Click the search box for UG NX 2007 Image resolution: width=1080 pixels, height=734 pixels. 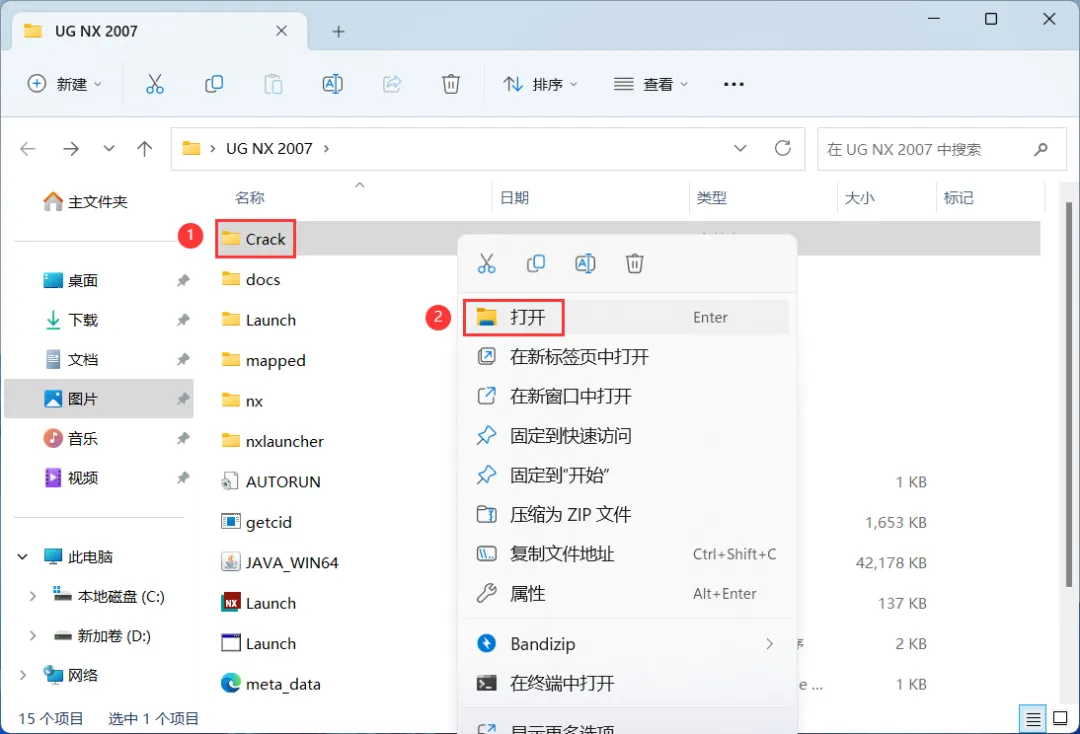tap(942, 149)
